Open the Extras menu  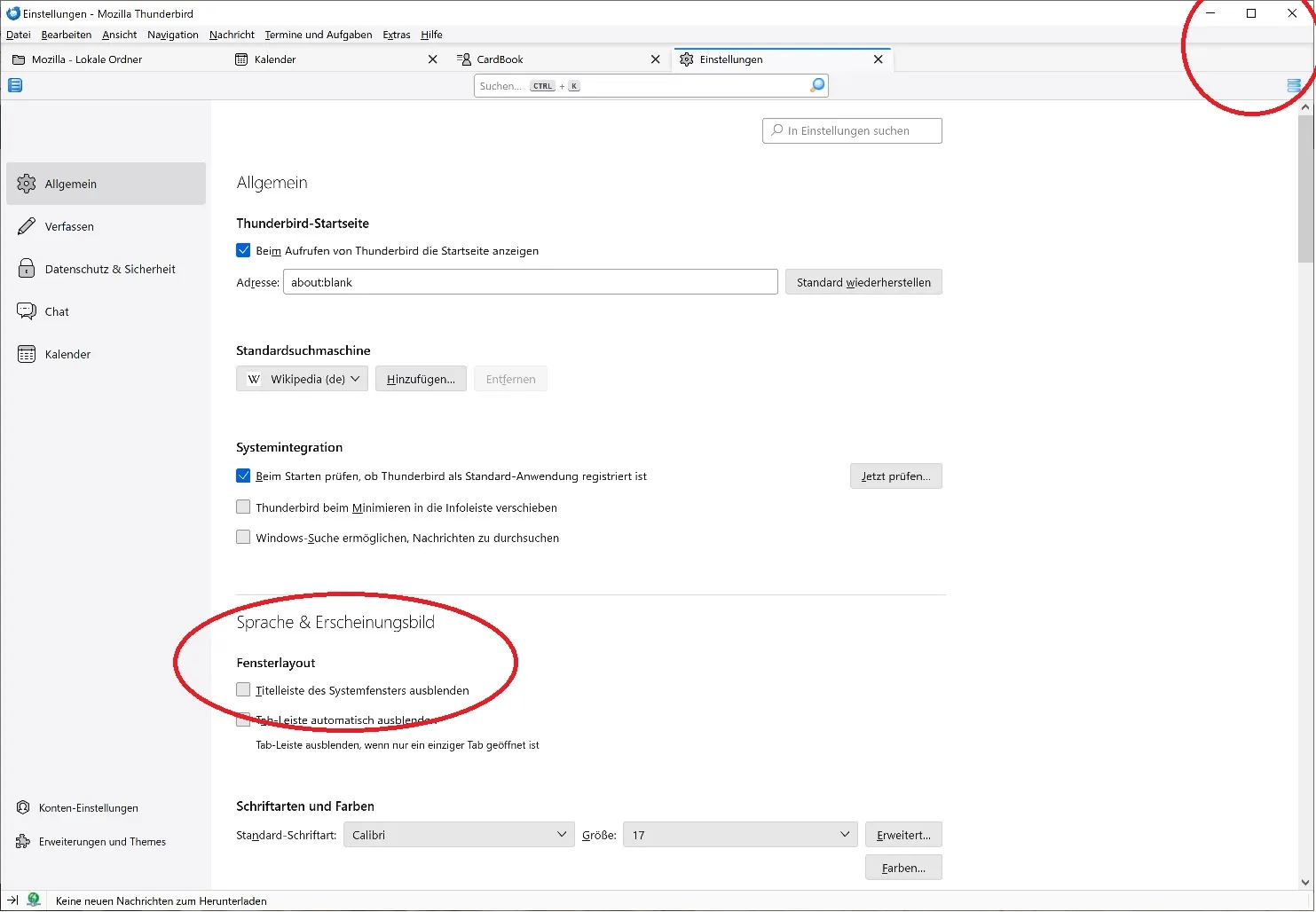[x=397, y=35]
